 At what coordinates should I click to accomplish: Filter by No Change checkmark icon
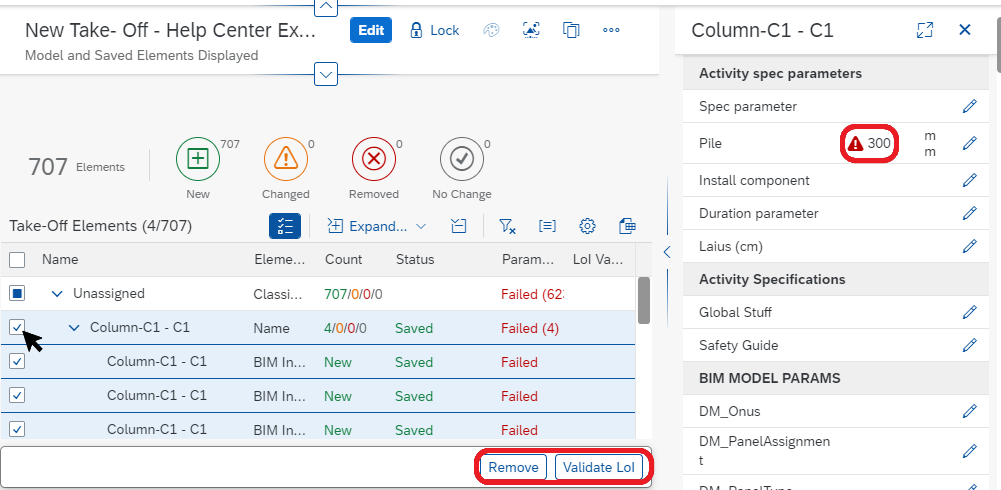coord(462,158)
